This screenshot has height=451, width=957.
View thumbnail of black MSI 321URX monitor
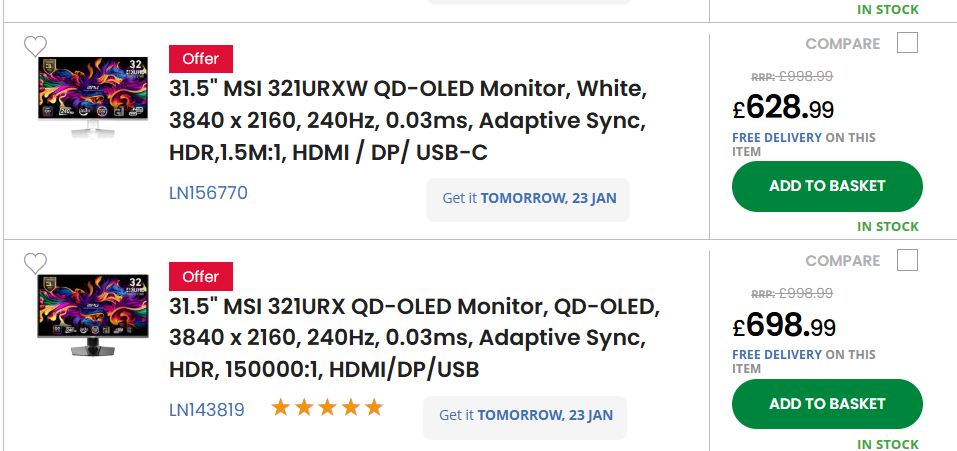point(93,315)
